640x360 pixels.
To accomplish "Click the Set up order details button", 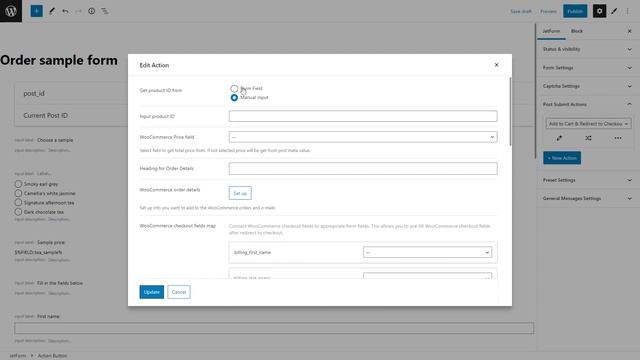I will click(240, 193).
